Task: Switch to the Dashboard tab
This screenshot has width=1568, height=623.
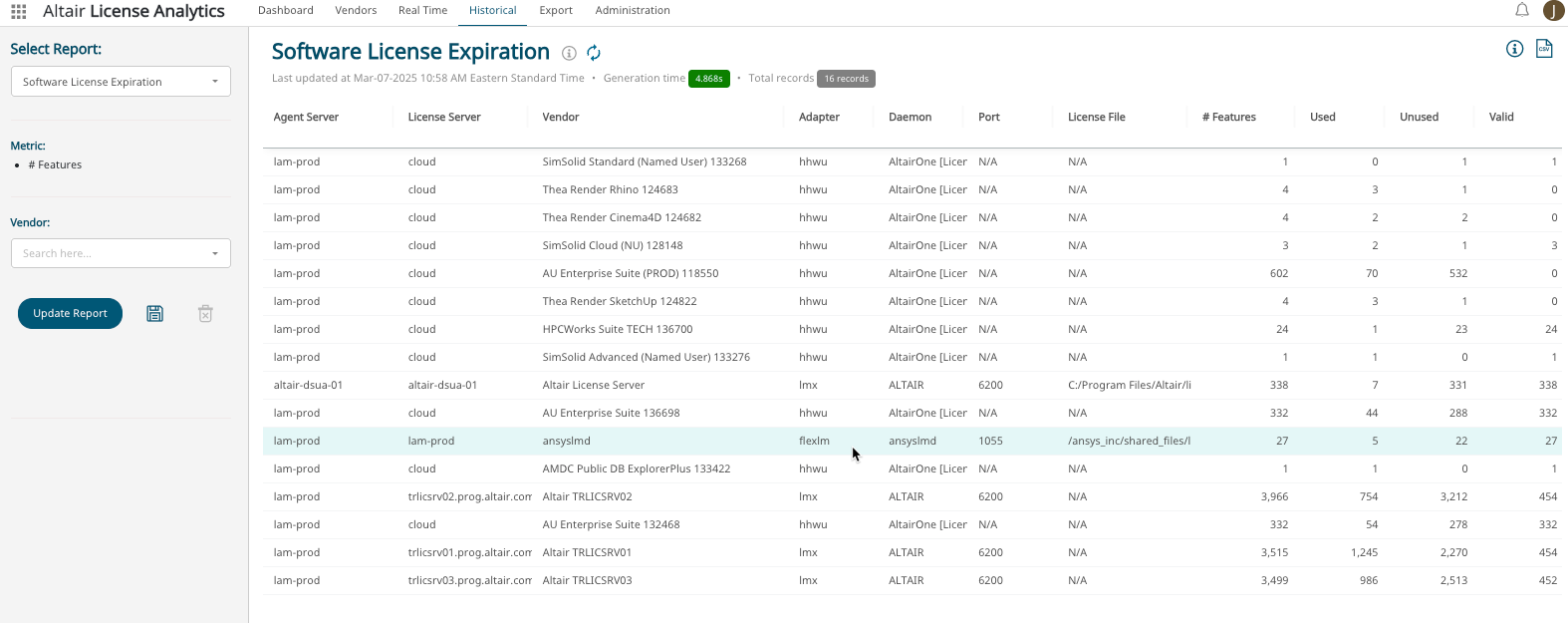Action: [x=285, y=11]
